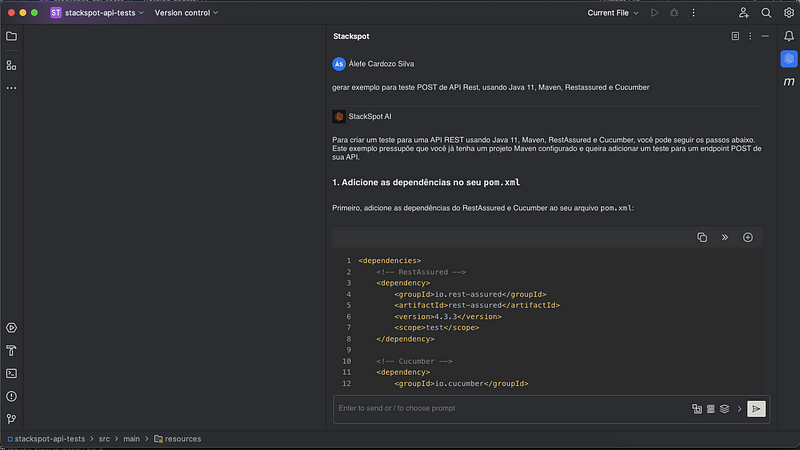Open the Problems tool window

(x=11, y=396)
